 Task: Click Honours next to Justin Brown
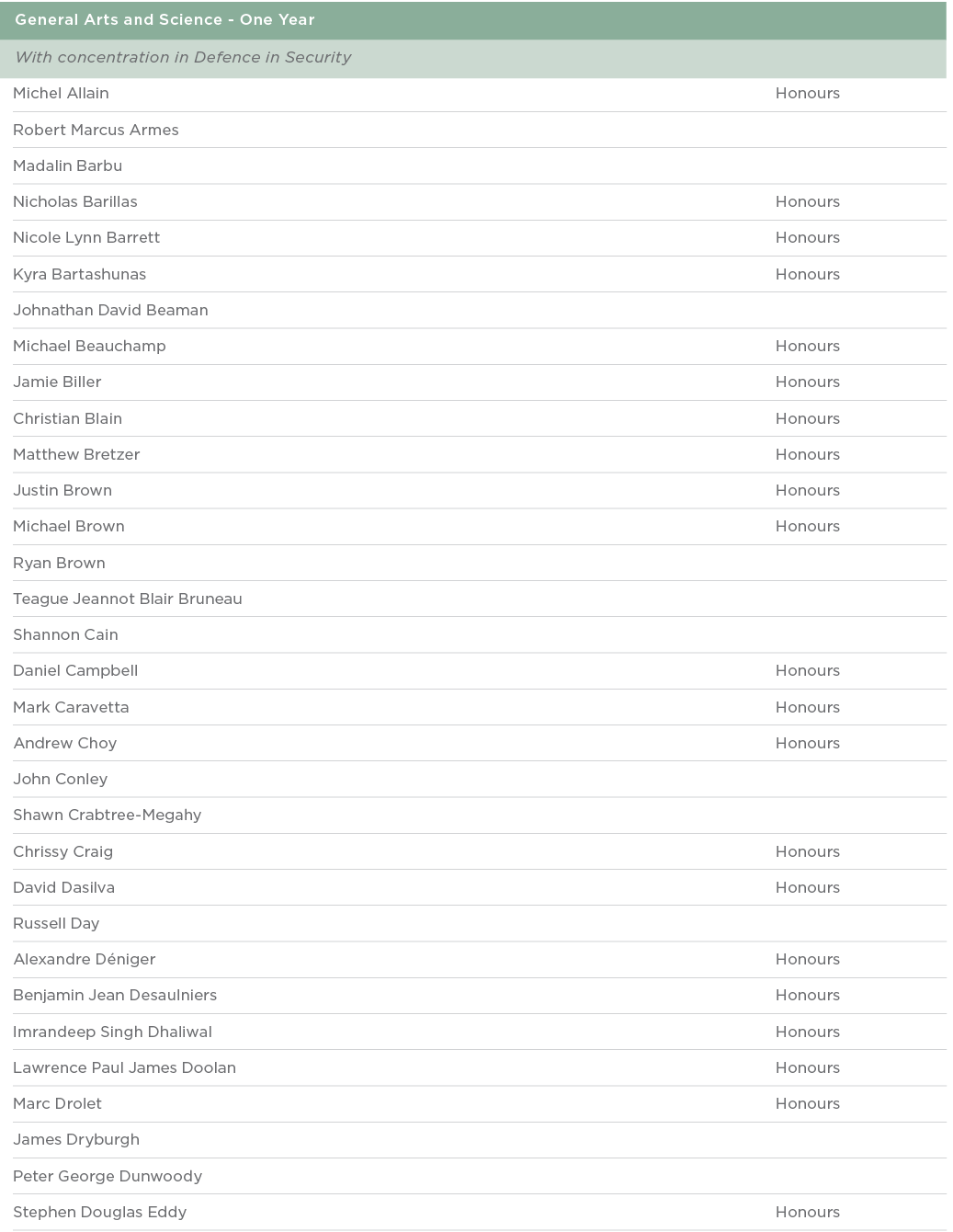[807, 490]
